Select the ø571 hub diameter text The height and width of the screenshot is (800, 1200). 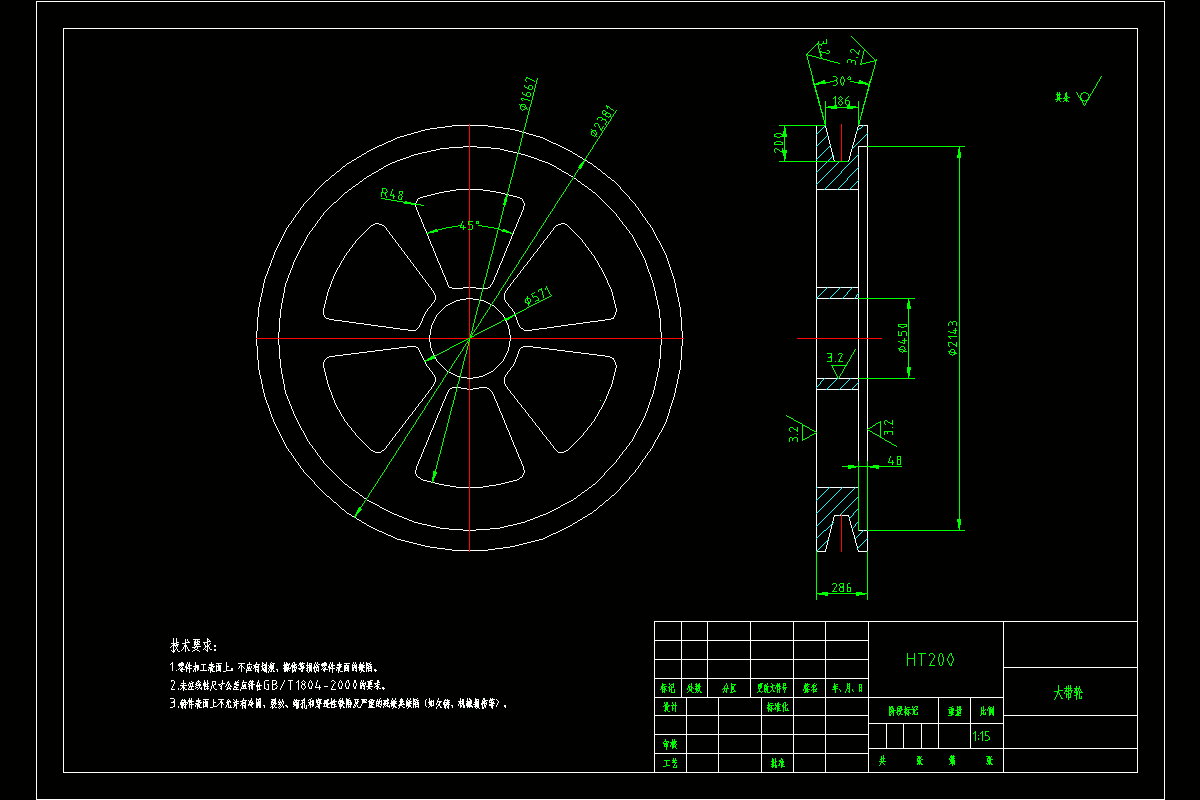pyautogui.click(x=539, y=298)
